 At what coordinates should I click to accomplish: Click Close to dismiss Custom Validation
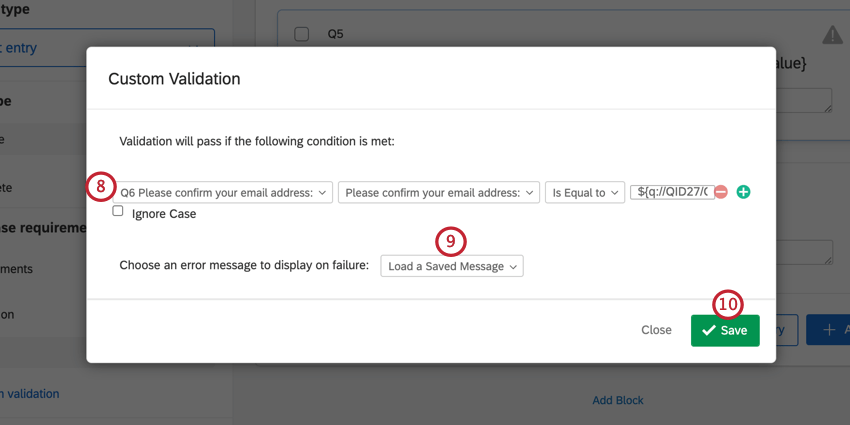click(656, 330)
